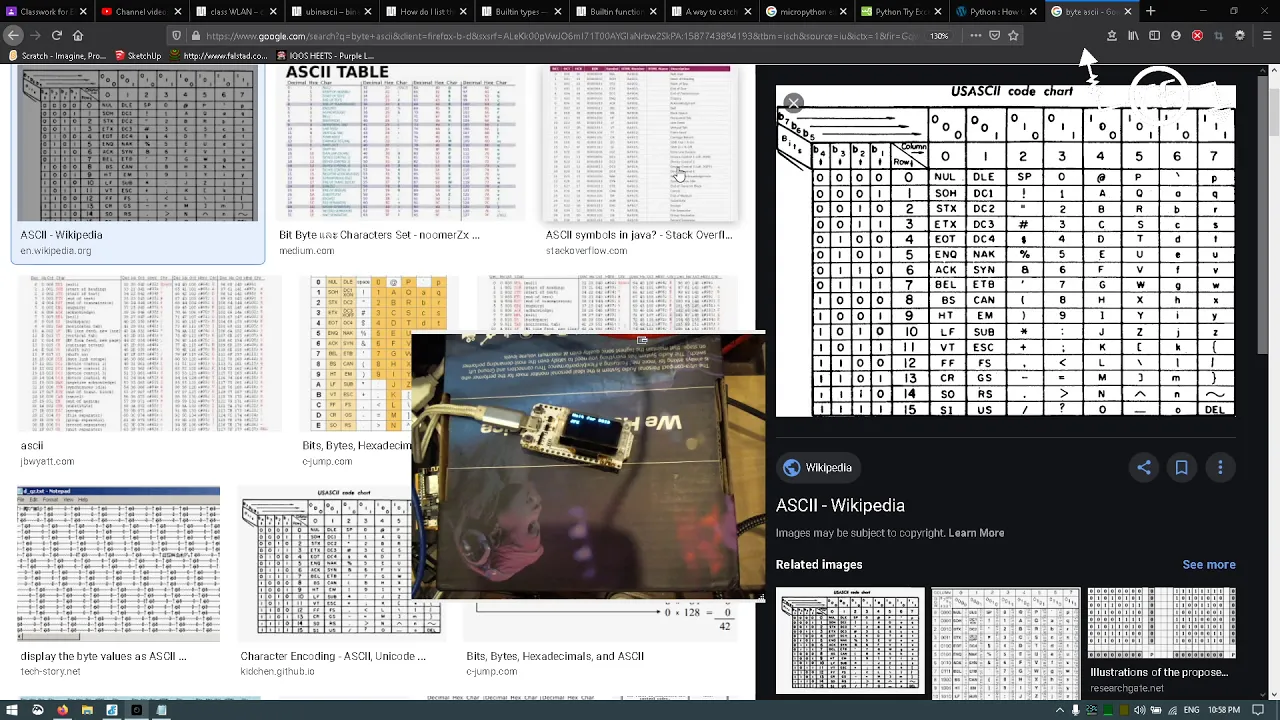
Task: Reload the current page
Action: tap(56, 35)
